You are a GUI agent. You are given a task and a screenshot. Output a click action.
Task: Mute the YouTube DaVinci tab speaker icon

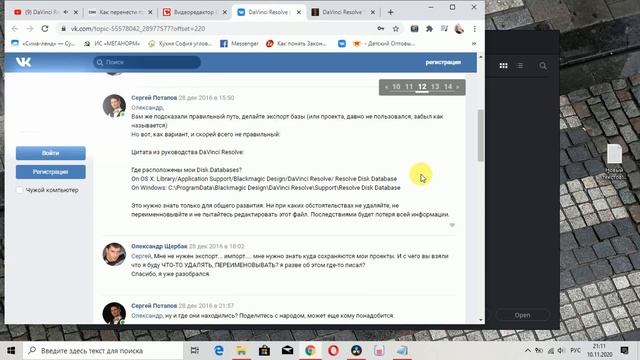point(66,12)
